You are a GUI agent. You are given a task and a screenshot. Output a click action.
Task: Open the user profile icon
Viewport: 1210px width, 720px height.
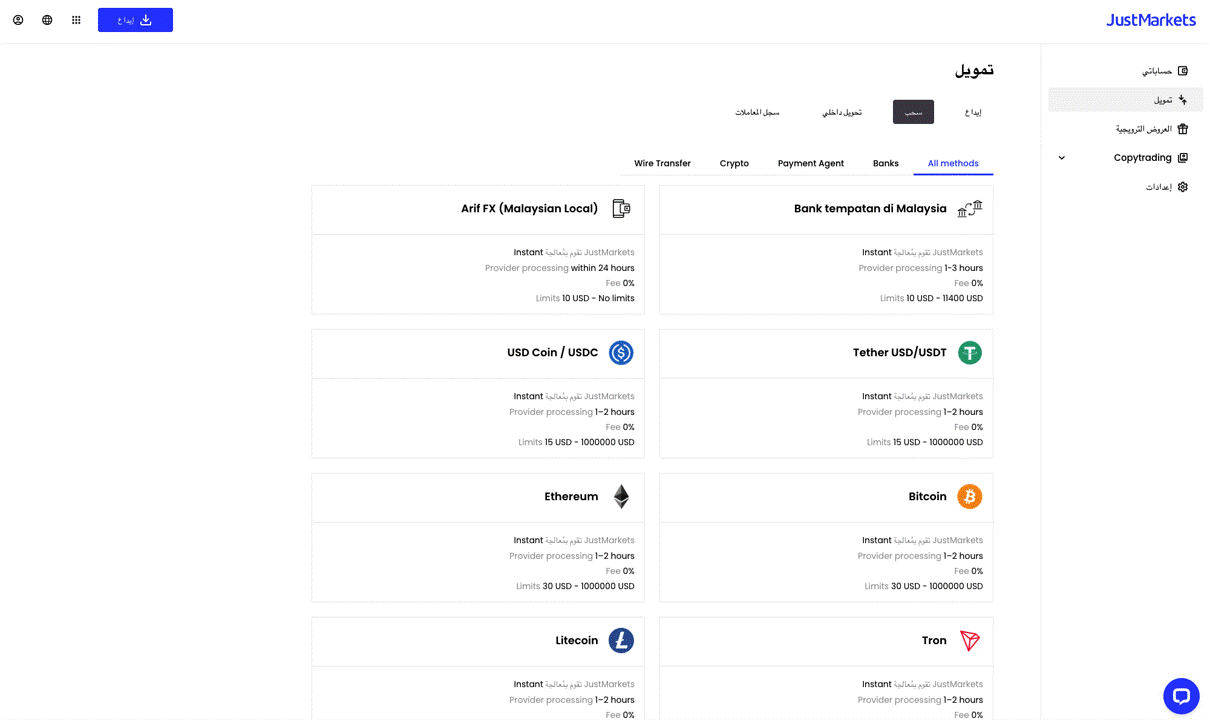click(x=18, y=20)
